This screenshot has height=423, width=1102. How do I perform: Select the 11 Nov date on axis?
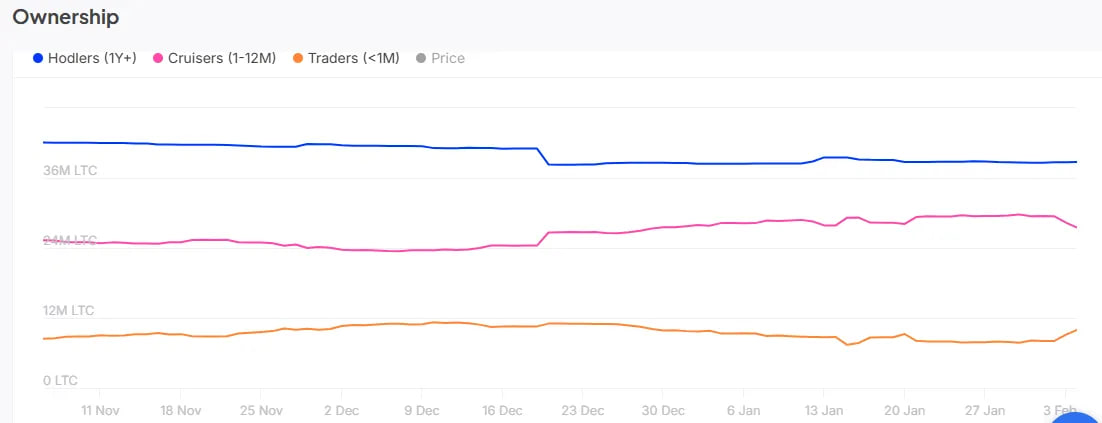(100, 410)
